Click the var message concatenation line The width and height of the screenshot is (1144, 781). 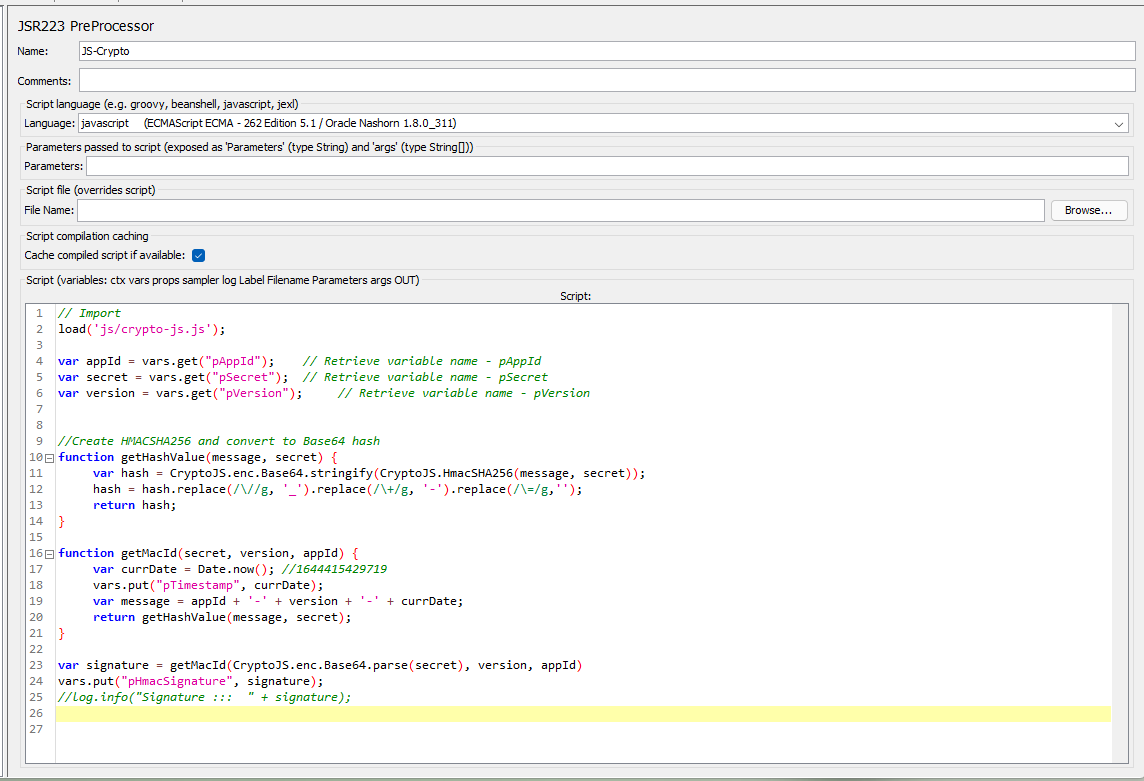tap(278, 601)
